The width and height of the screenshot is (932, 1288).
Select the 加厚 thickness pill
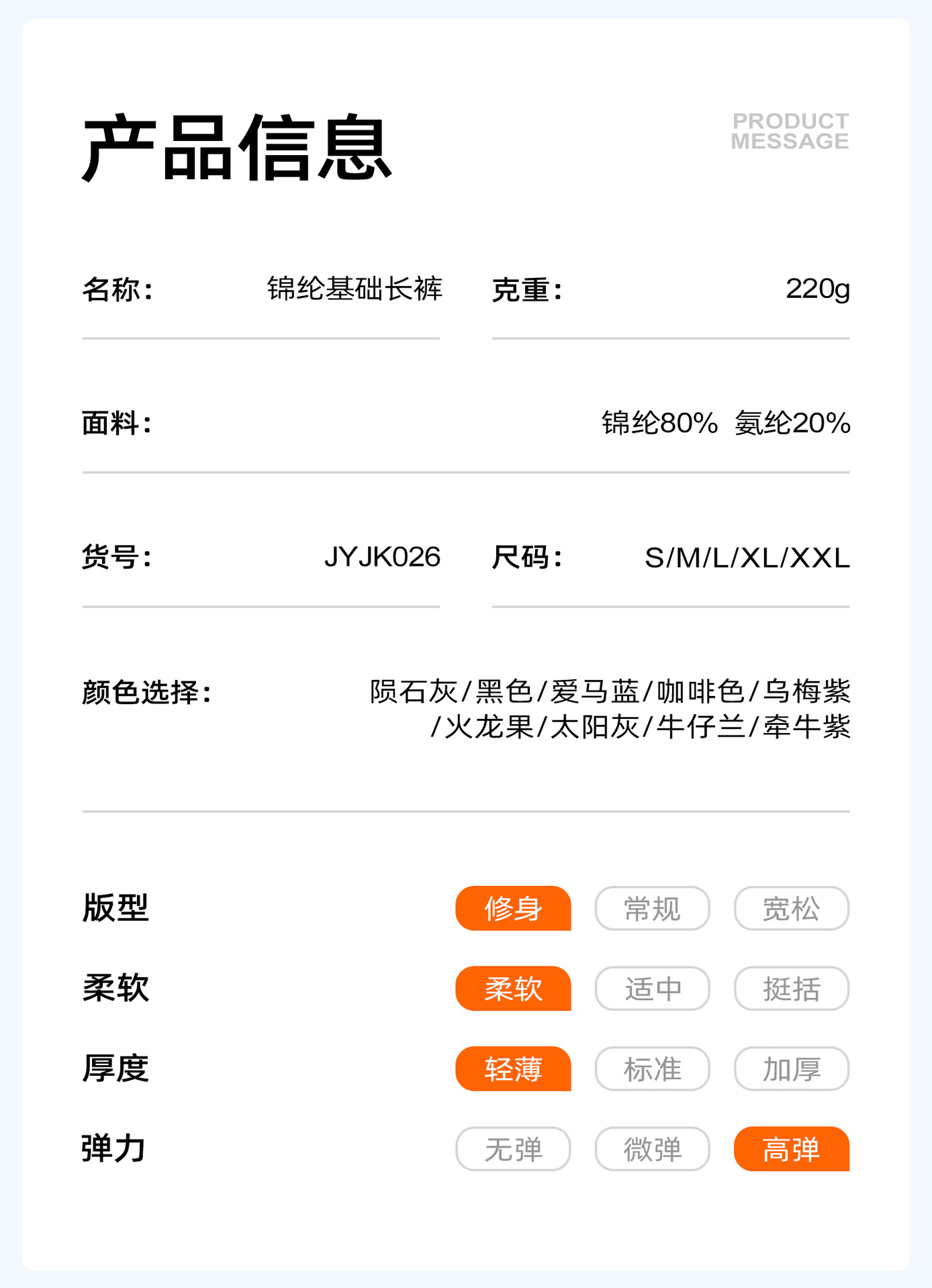pyautogui.click(x=791, y=1069)
